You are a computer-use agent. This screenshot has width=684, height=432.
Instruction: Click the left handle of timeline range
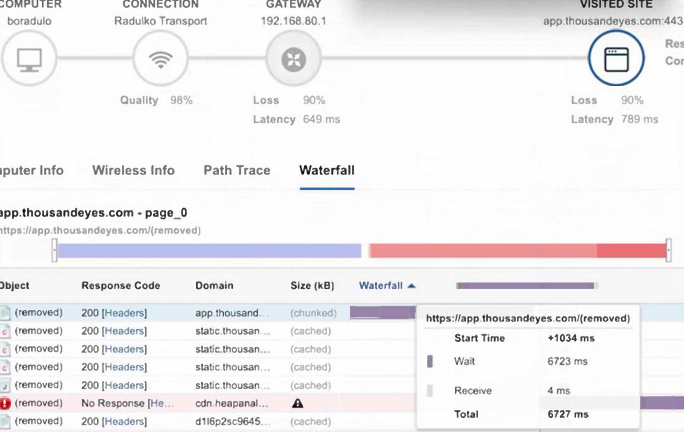pyautogui.click(x=55, y=250)
